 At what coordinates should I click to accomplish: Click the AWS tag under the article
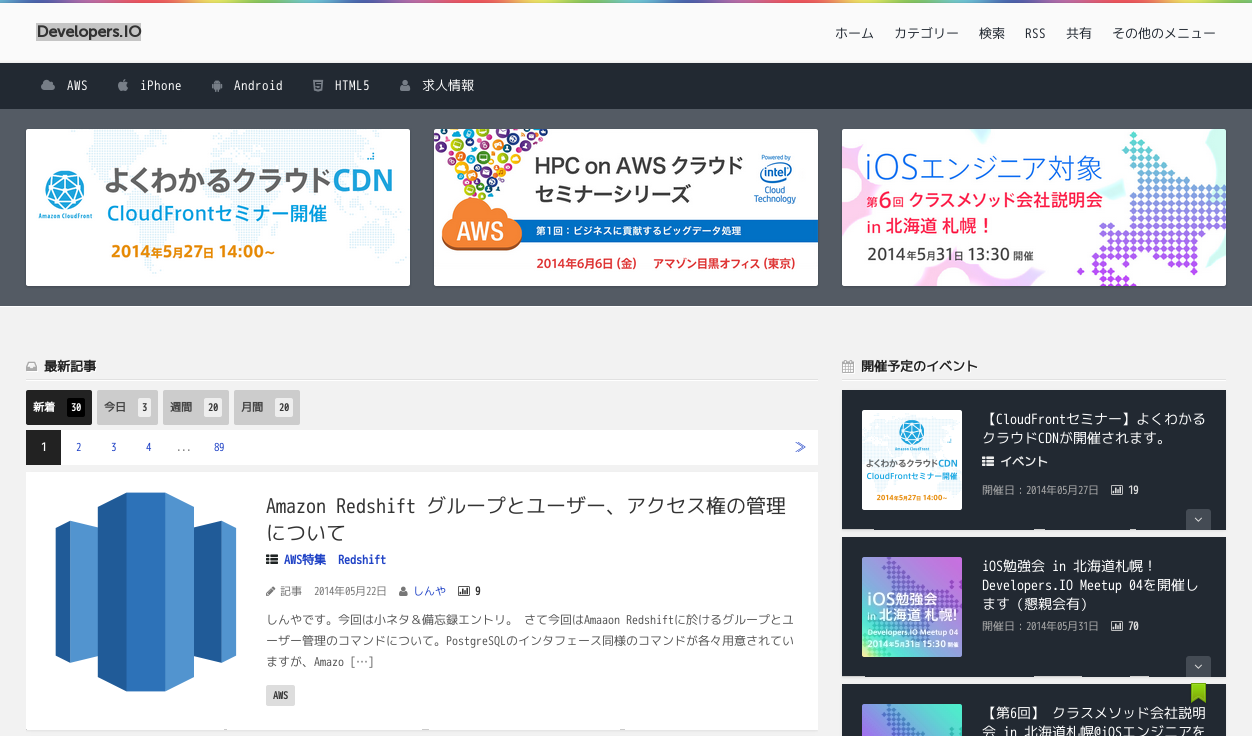[280, 695]
